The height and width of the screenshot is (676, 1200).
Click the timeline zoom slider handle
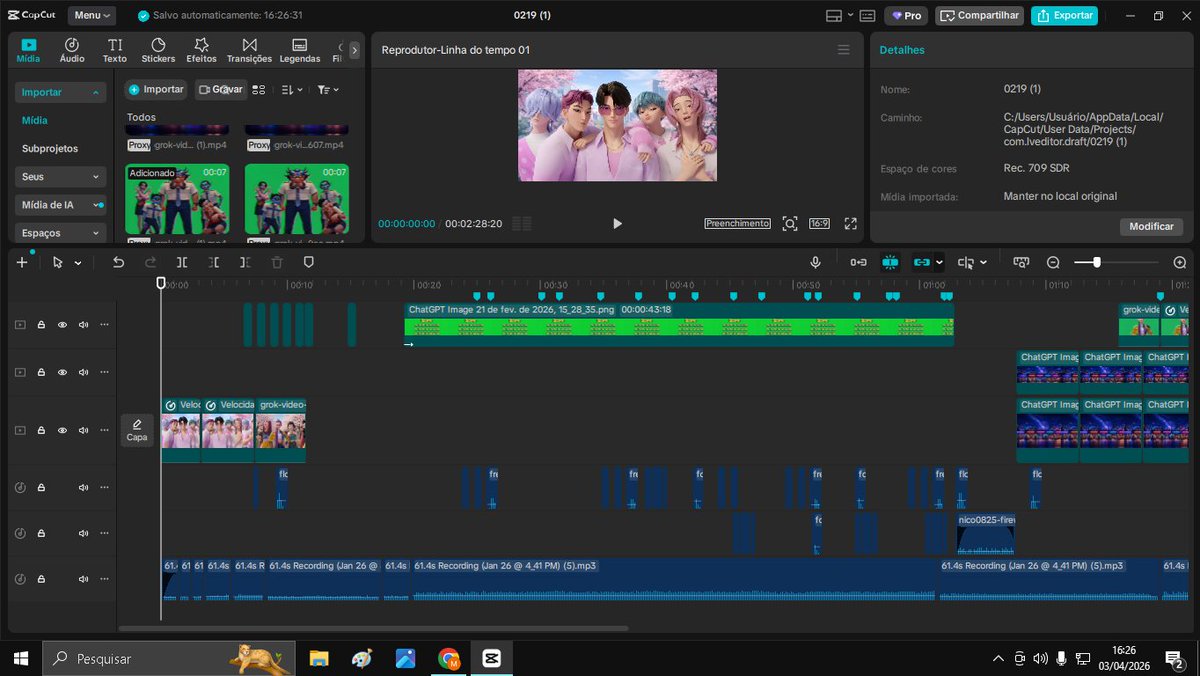click(x=1097, y=262)
